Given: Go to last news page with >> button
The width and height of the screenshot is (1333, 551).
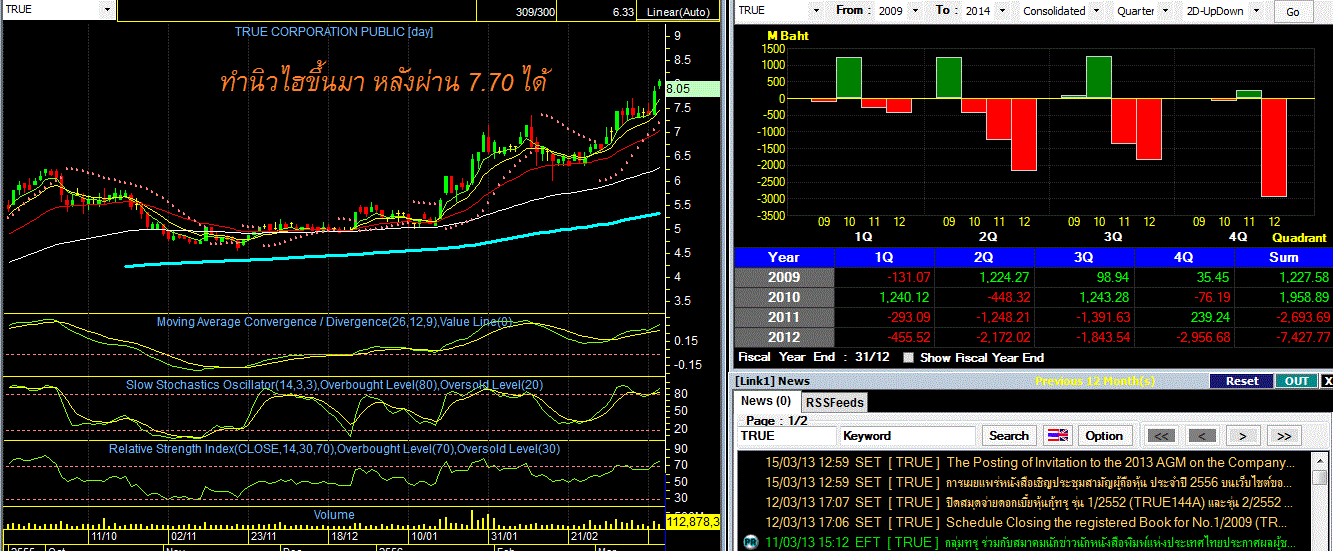Looking at the screenshot, I should coord(1284,436).
